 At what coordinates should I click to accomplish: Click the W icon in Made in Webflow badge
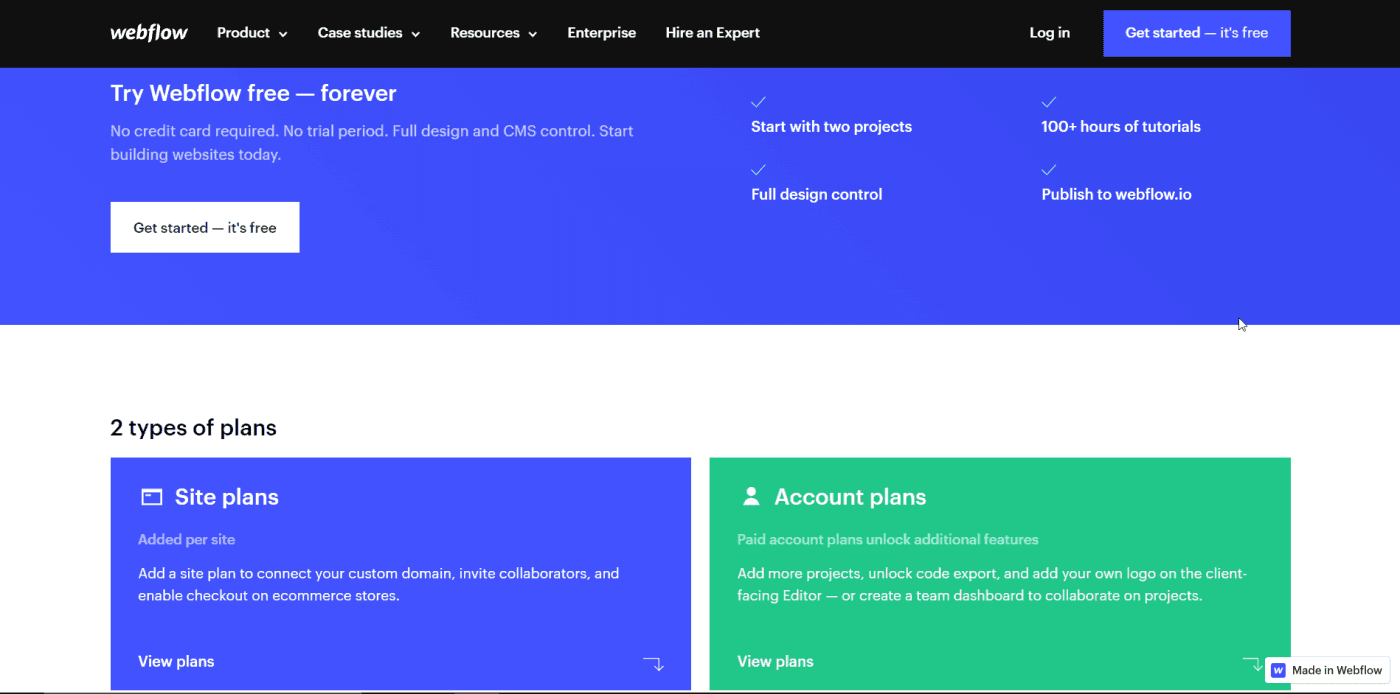tap(1278, 670)
